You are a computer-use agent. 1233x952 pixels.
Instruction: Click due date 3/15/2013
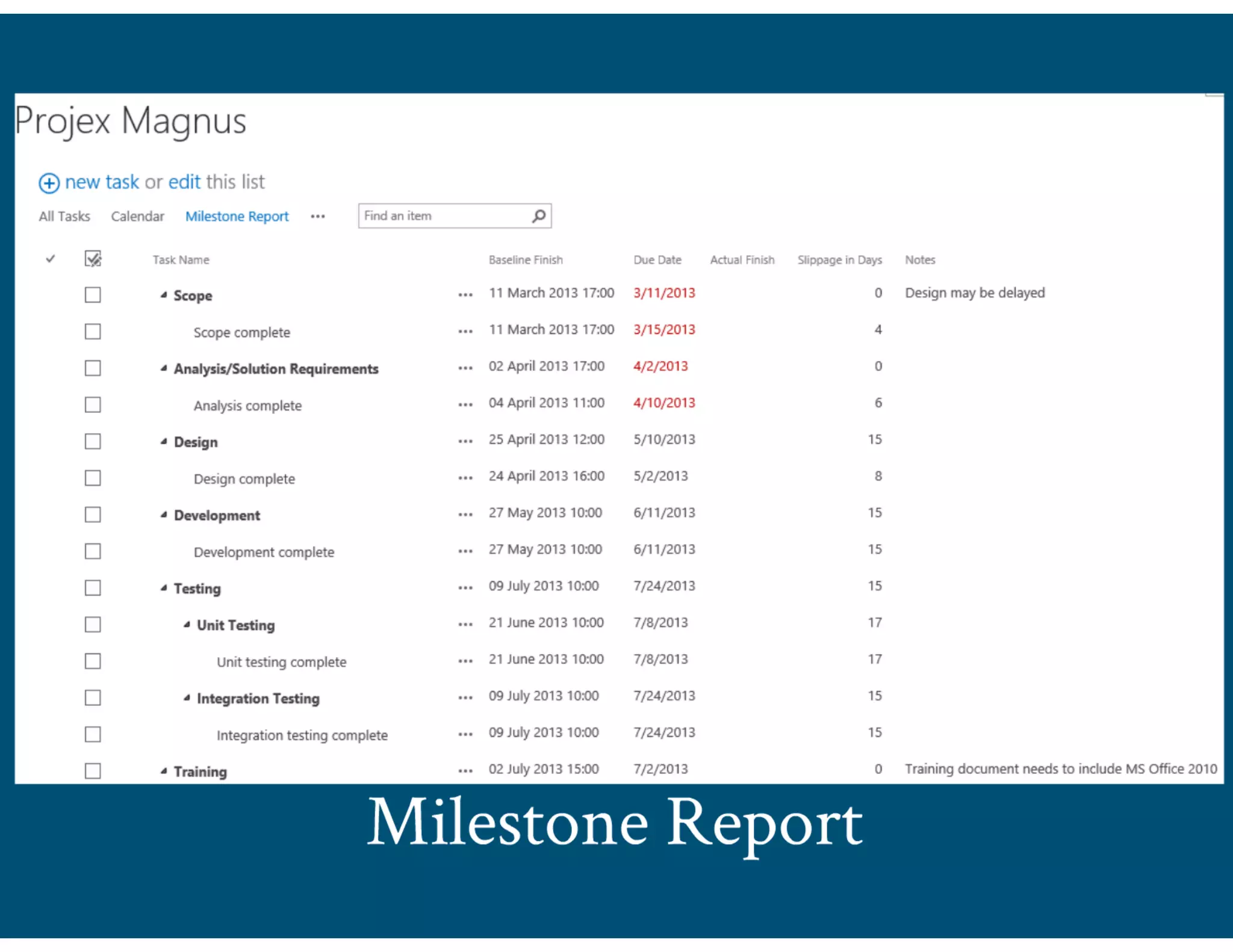pos(664,330)
